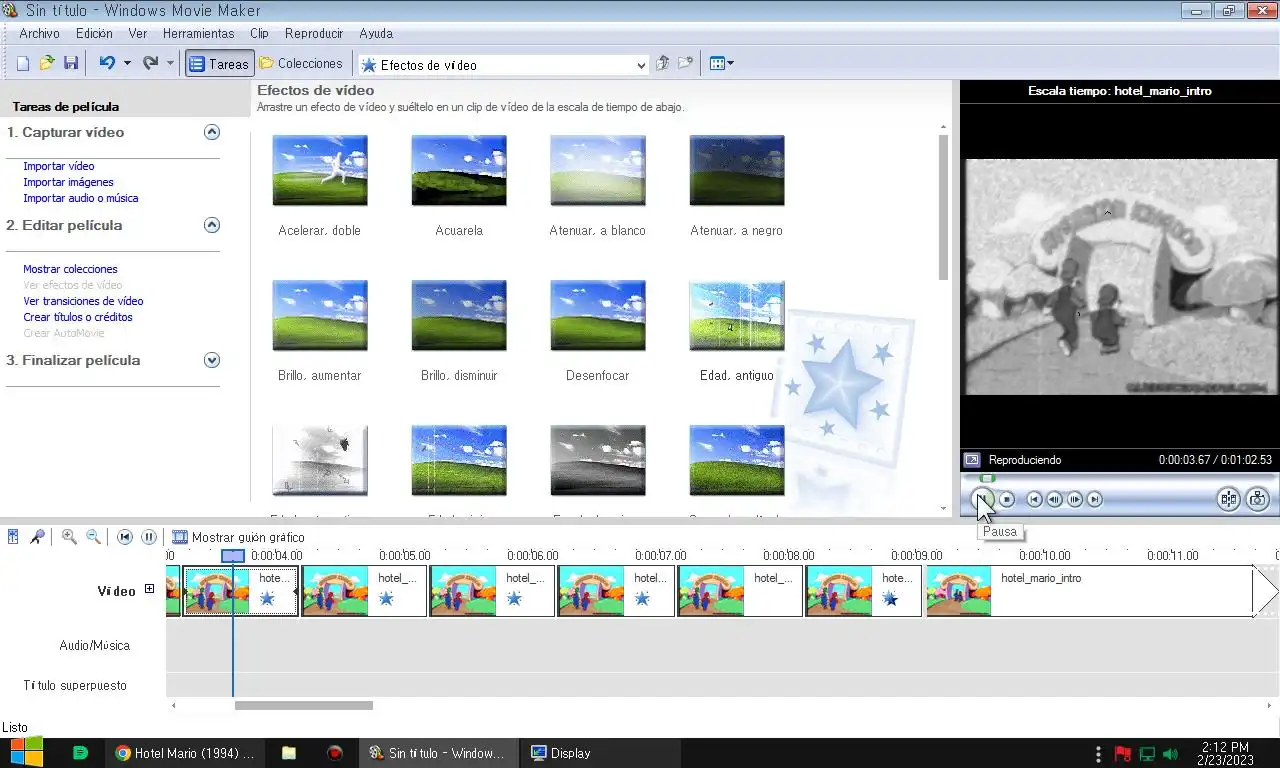Open the Herramientas menu

point(198,33)
